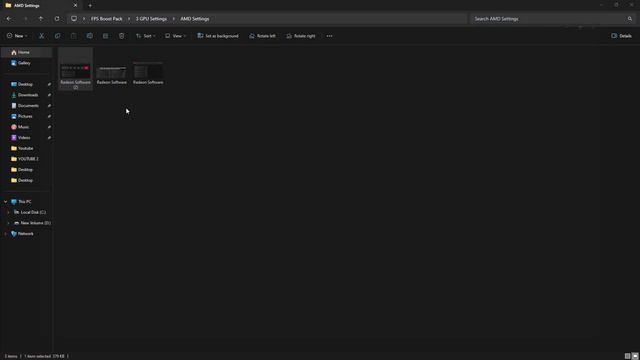Navigate to FPS Boost Pack breadcrumb
Viewport: 640px width, 360px height.
click(x=107, y=19)
